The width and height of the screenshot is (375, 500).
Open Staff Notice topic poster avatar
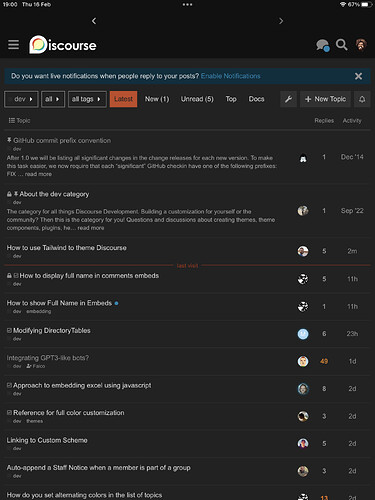point(303,471)
